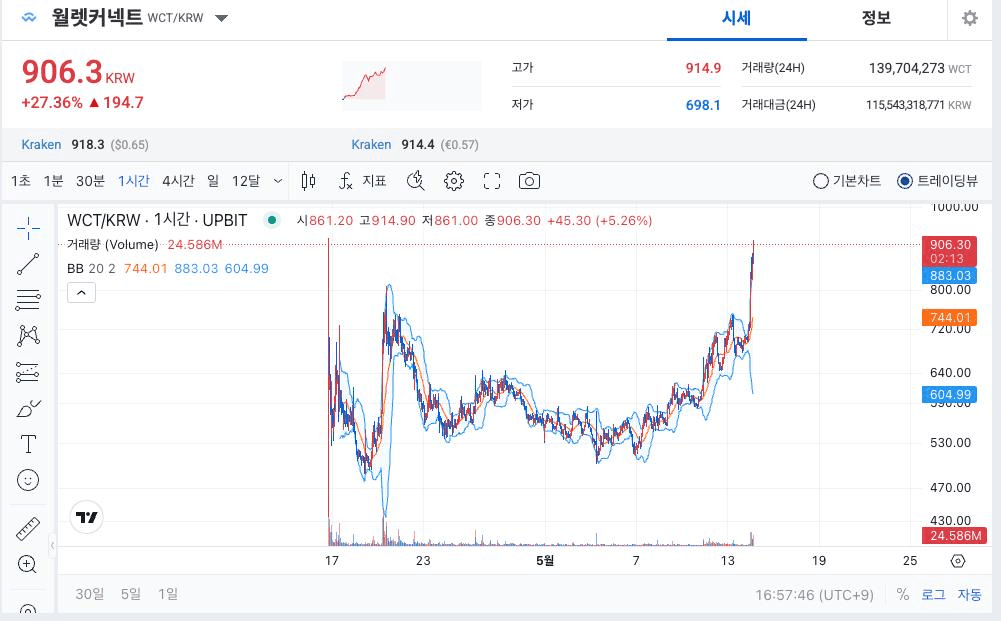The height and width of the screenshot is (621, 1001).
Task: Select the 1분 interval
Action: coord(53,181)
